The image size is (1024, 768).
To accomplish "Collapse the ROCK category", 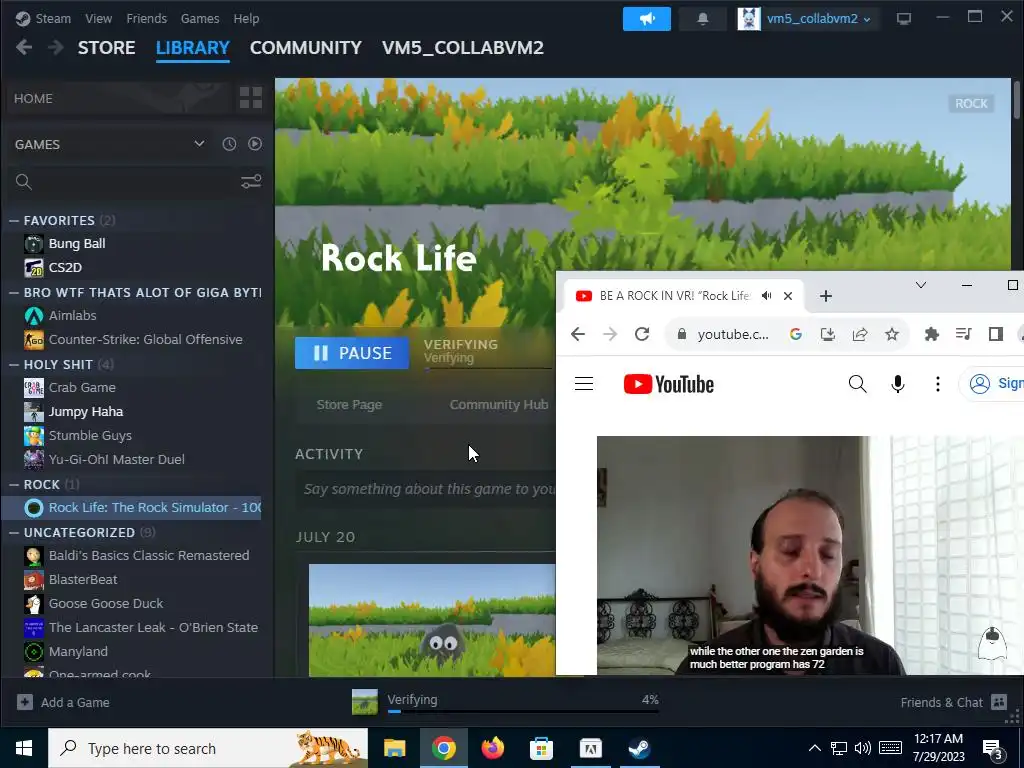I will pyautogui.click(x=14, y=485).
